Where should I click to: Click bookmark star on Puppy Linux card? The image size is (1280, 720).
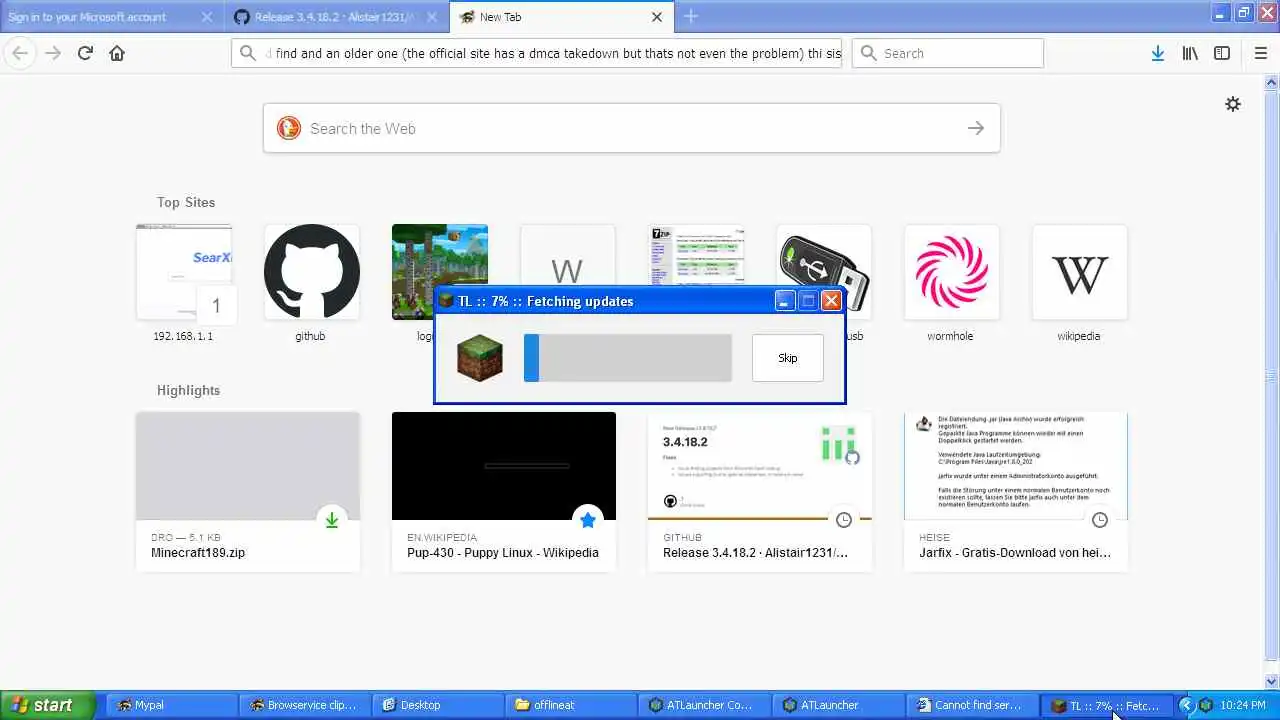pos(588,520)
